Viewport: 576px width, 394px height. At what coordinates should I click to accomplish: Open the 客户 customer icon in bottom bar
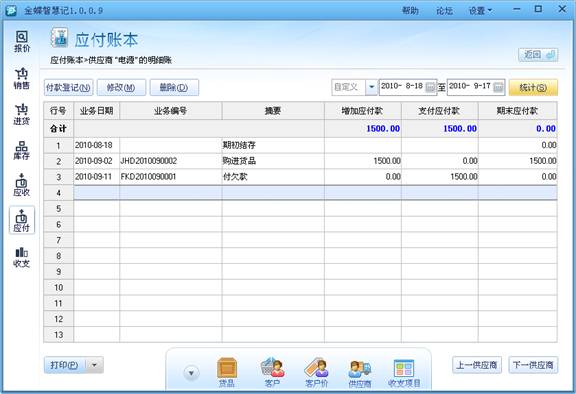pyautogui.click(x=272, y=372)
